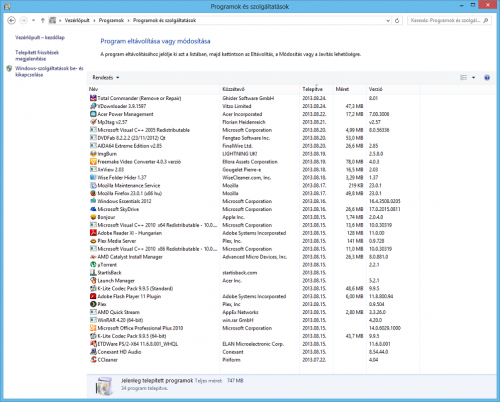Click the Wise Folder Hider icon
The width and height of the screenshot is (500, 402).
click(93, 177)
